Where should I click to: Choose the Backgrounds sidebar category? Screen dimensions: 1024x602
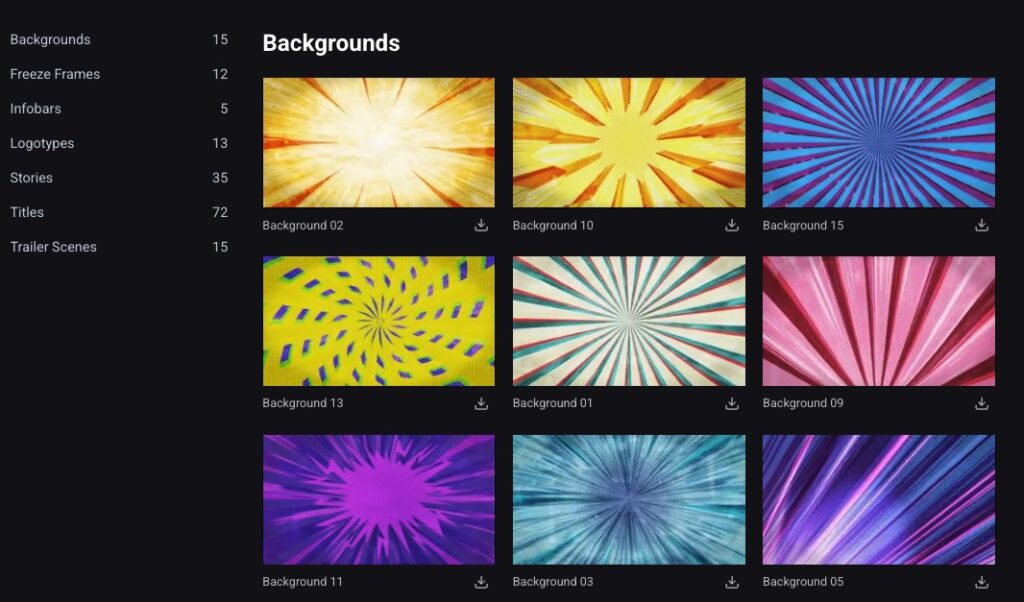pos(50,40)
